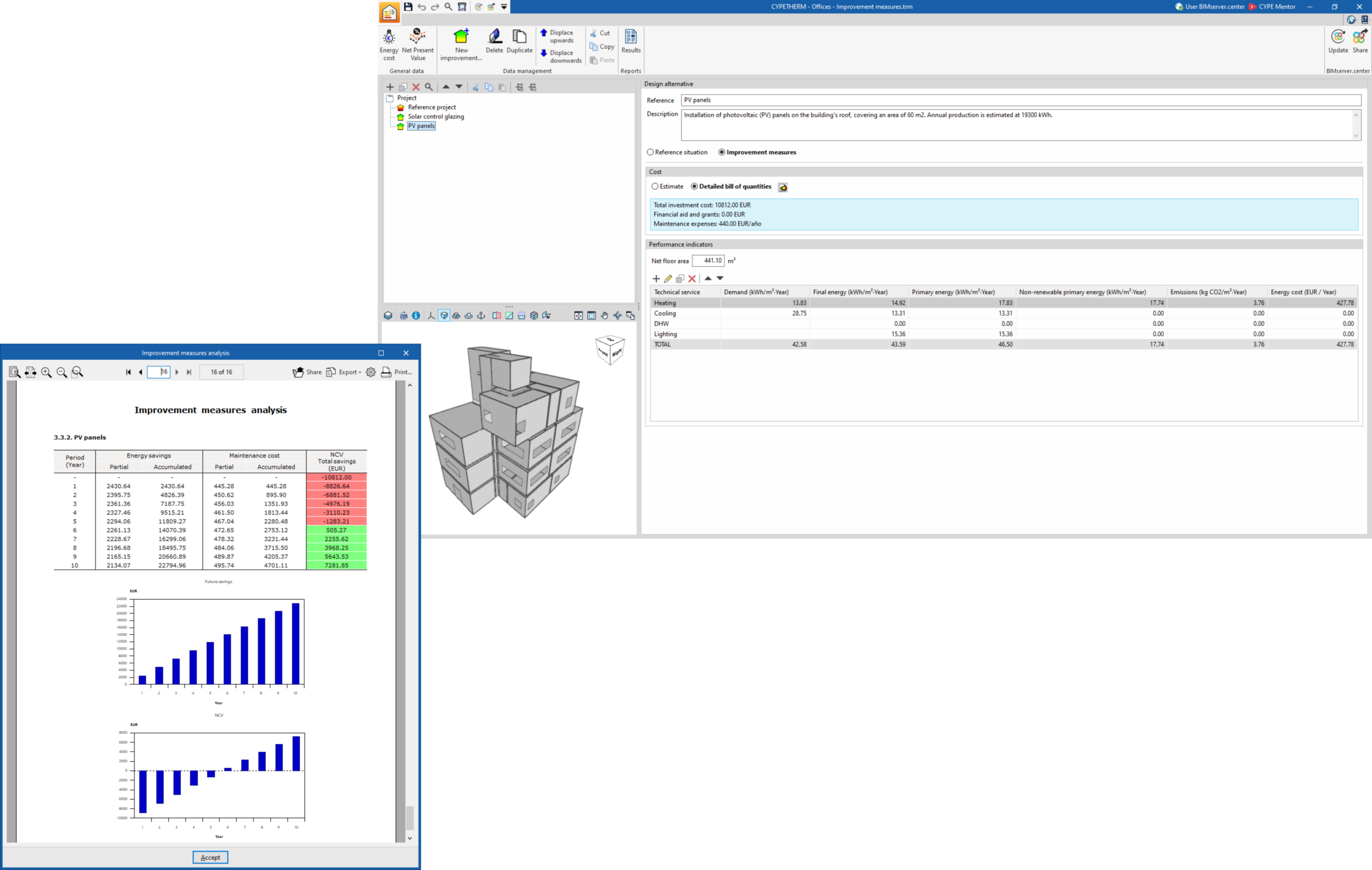Click the report vertical scrollbar thumb

(409, 817)
